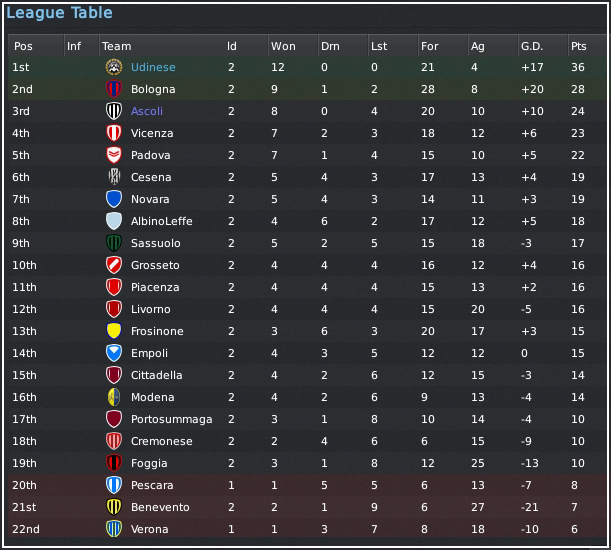Sort table by Pts column header
The width and height of the screenshot is (611, 550).
click(578, 46)
